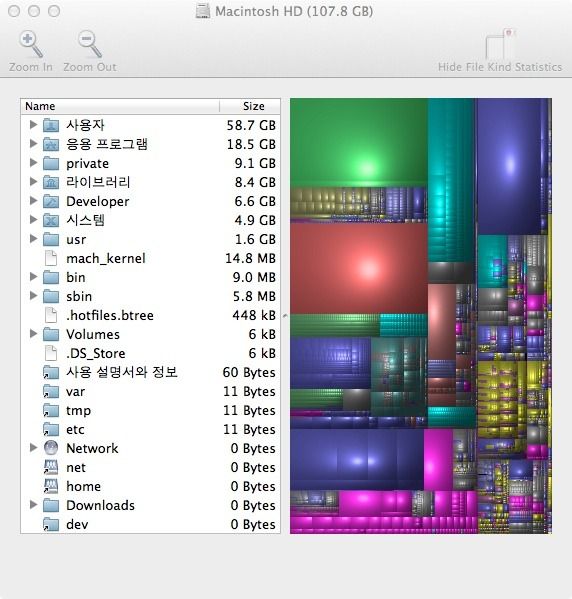Select the private folder icon

(x=51, y=163)
